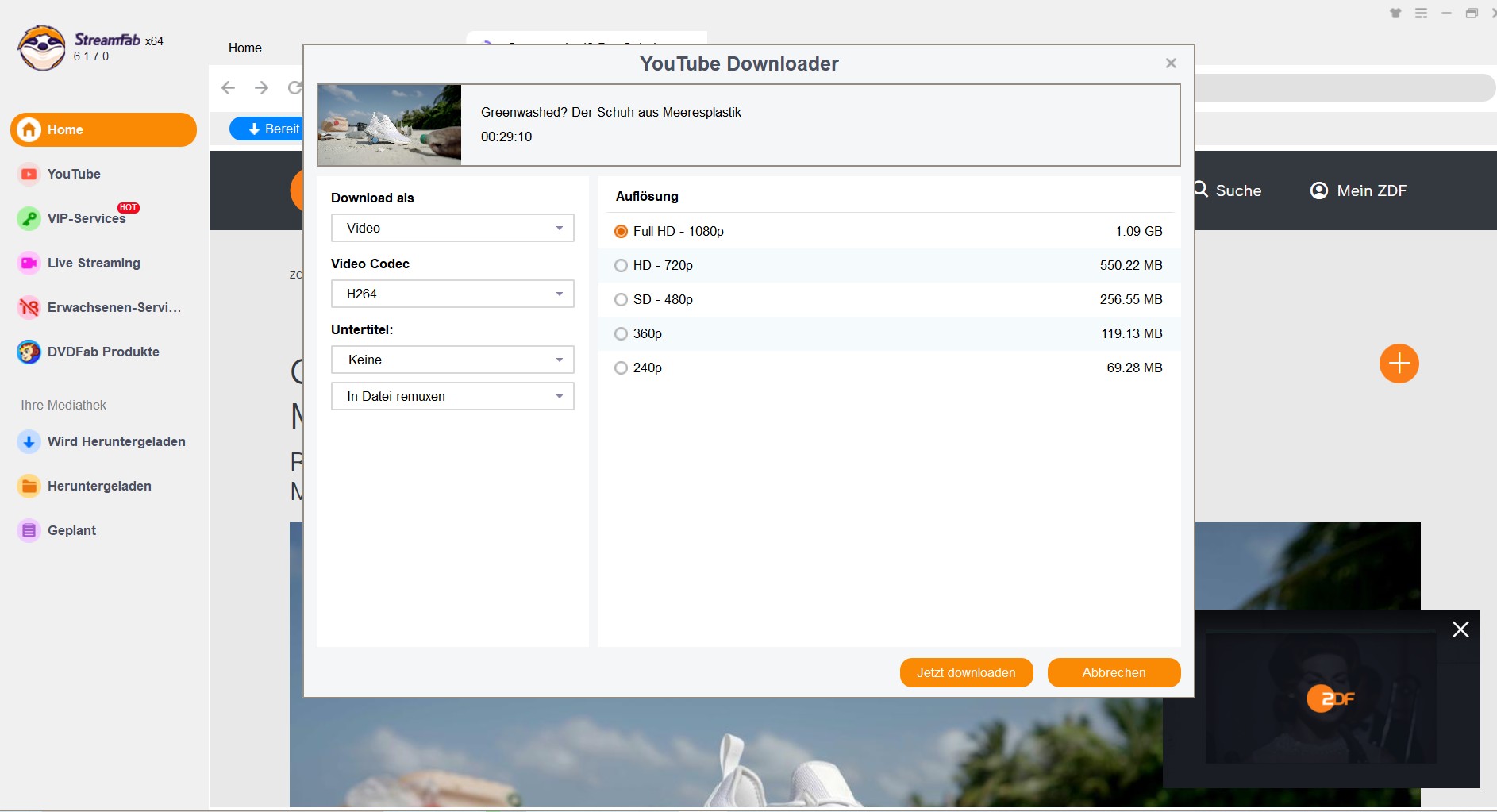Viewport: 1497px width, 812px height.
Task: Go forward with browser forward arrow
Action: [x=261, y=87]
